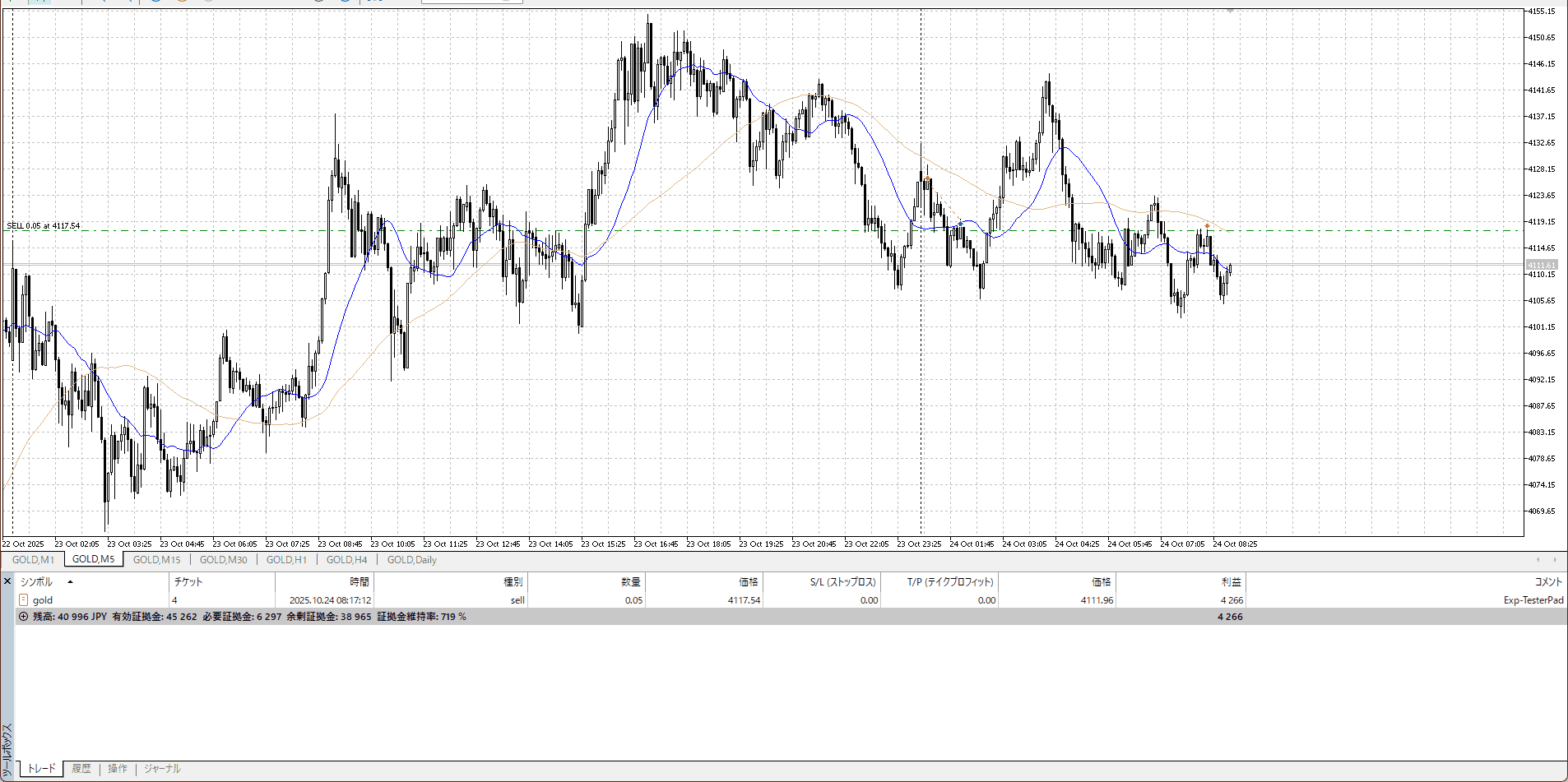Select the GOLD,Daily chart tab
The height and width of the screenshot is (782, 1568).
pos(411,560)
